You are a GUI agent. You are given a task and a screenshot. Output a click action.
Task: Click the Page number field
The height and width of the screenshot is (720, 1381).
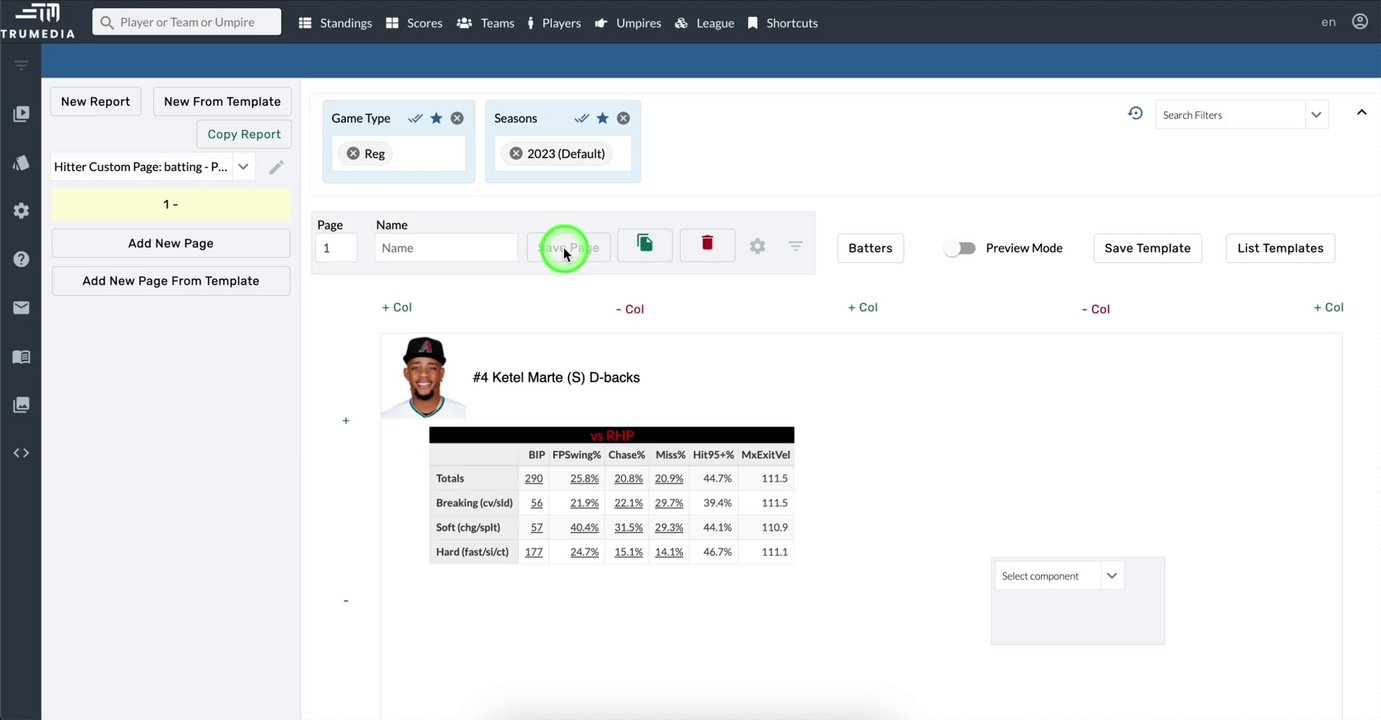pyautogui.click(x=336, y=248)
